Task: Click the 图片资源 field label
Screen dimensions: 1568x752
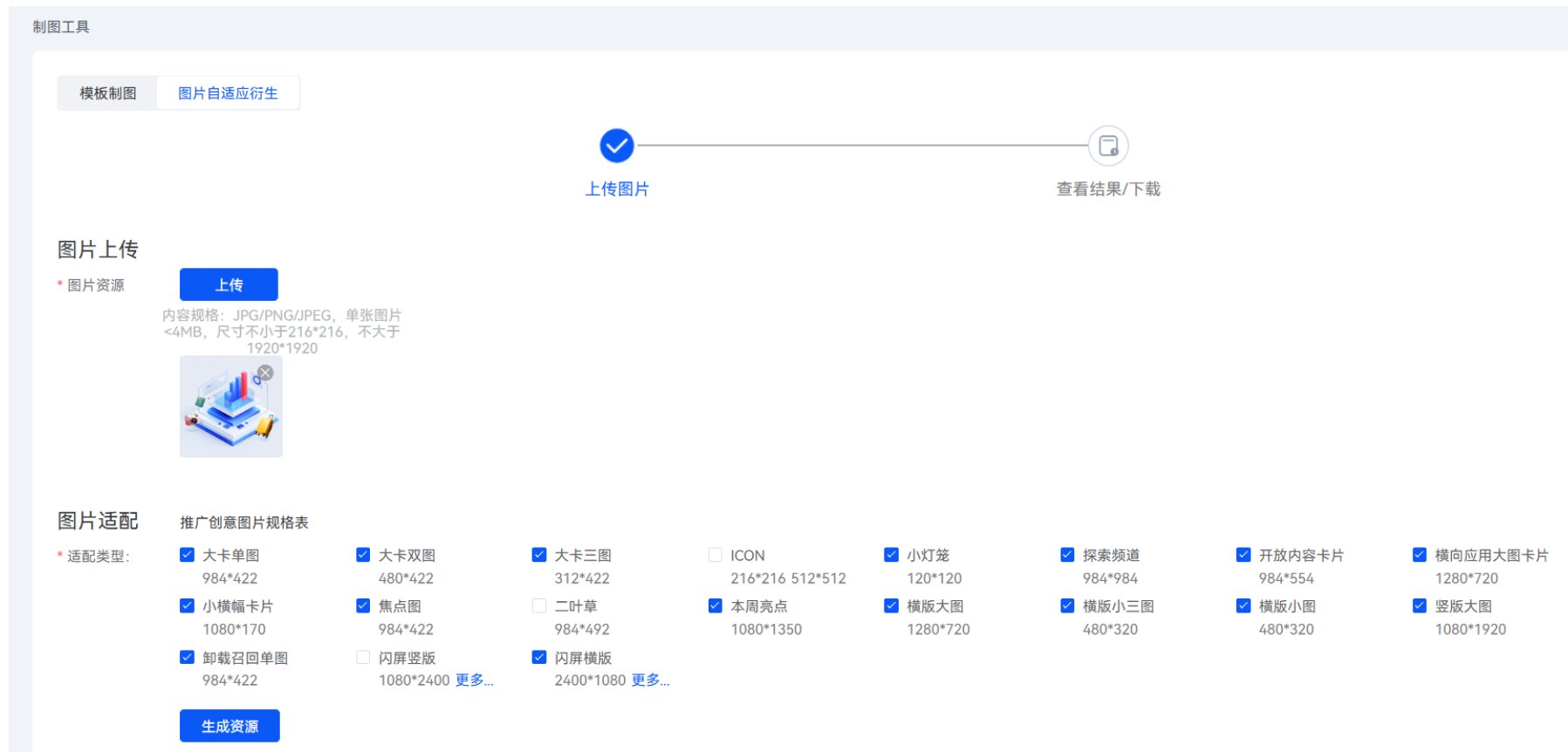Action: point(96,285)
